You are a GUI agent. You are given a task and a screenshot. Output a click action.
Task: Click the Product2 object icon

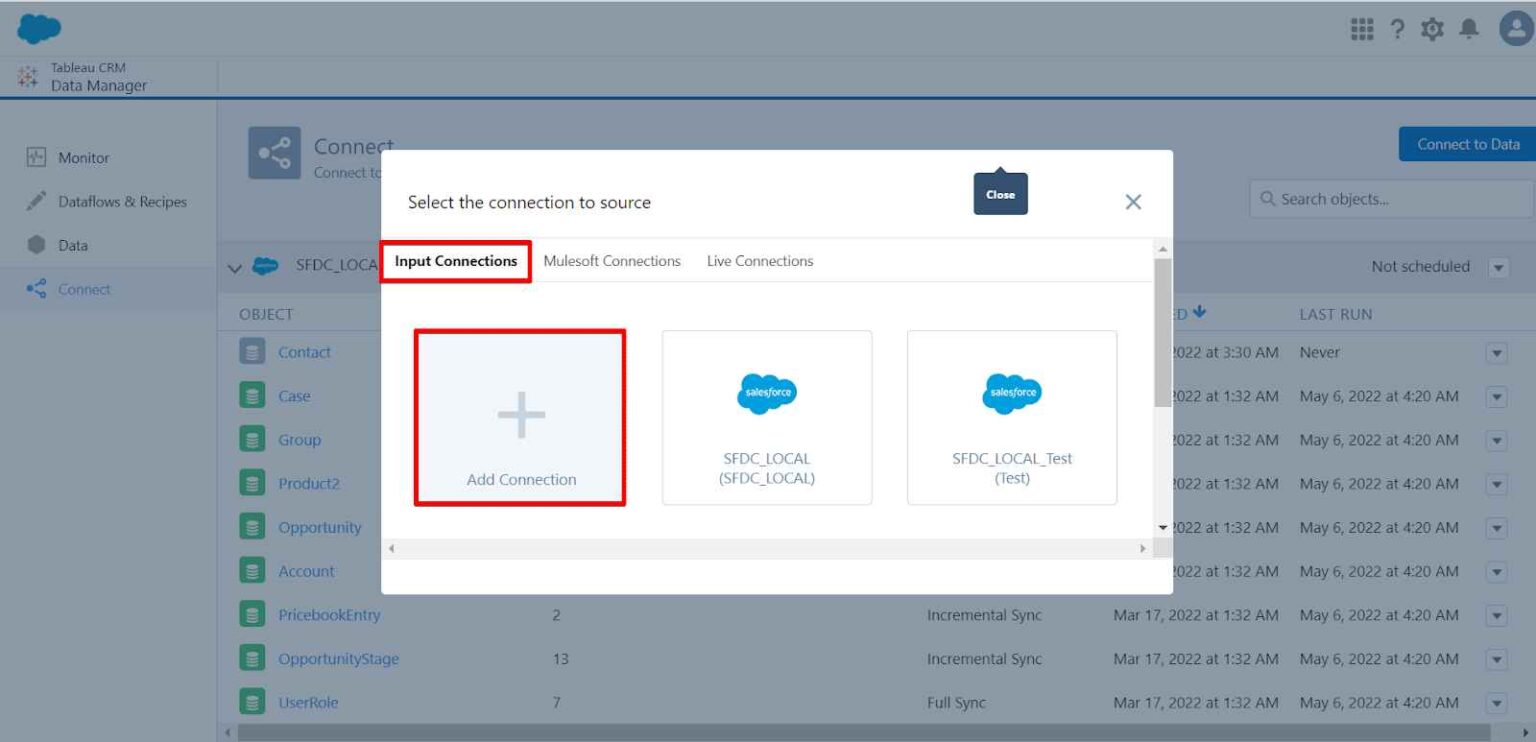coord(251,483)
